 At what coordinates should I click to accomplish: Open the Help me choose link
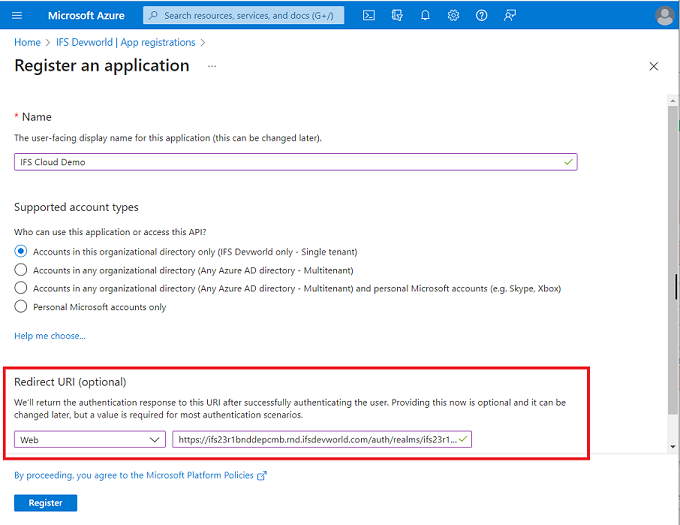(x=50, y=336)
